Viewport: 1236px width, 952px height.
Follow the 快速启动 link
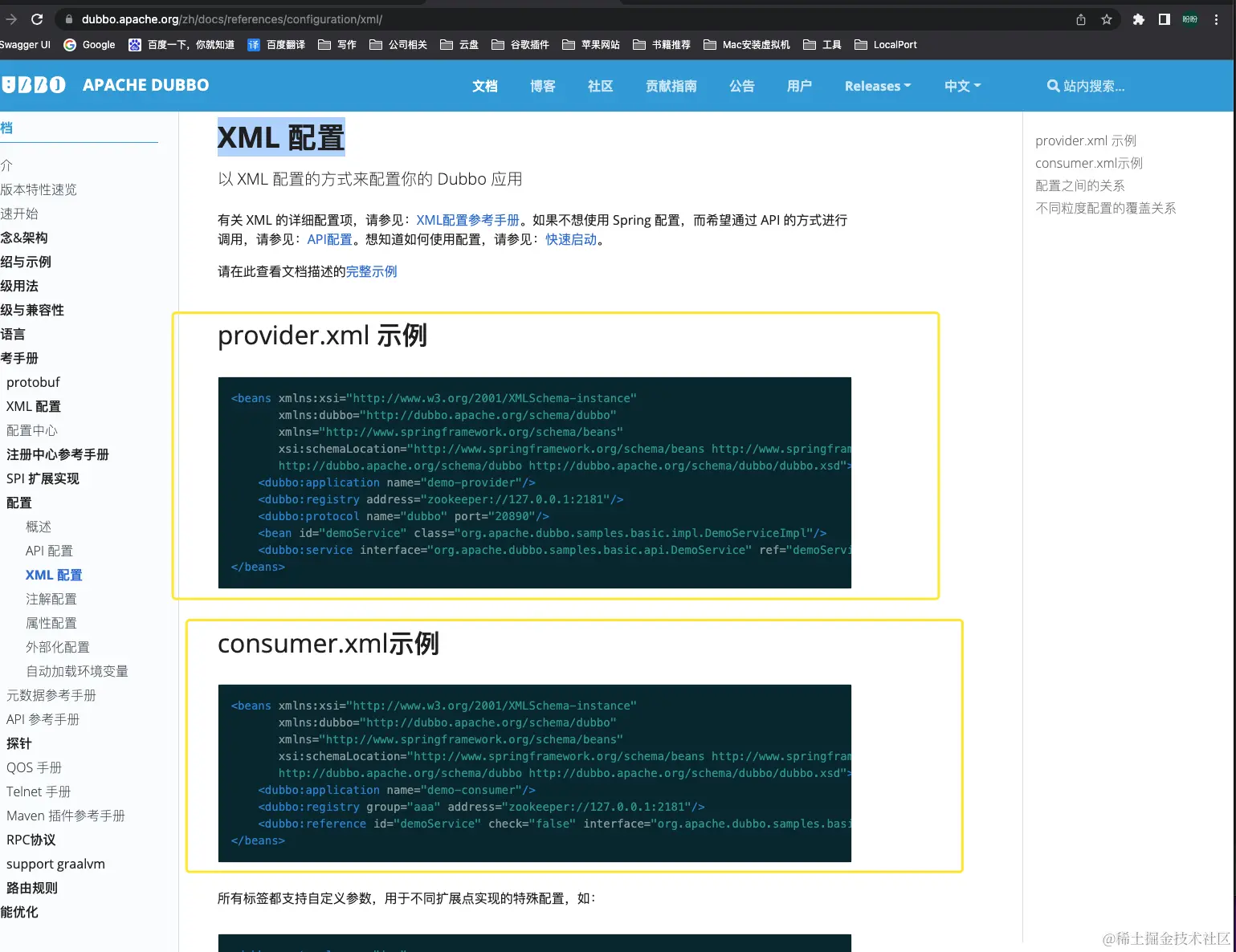(x=571, y=239)
